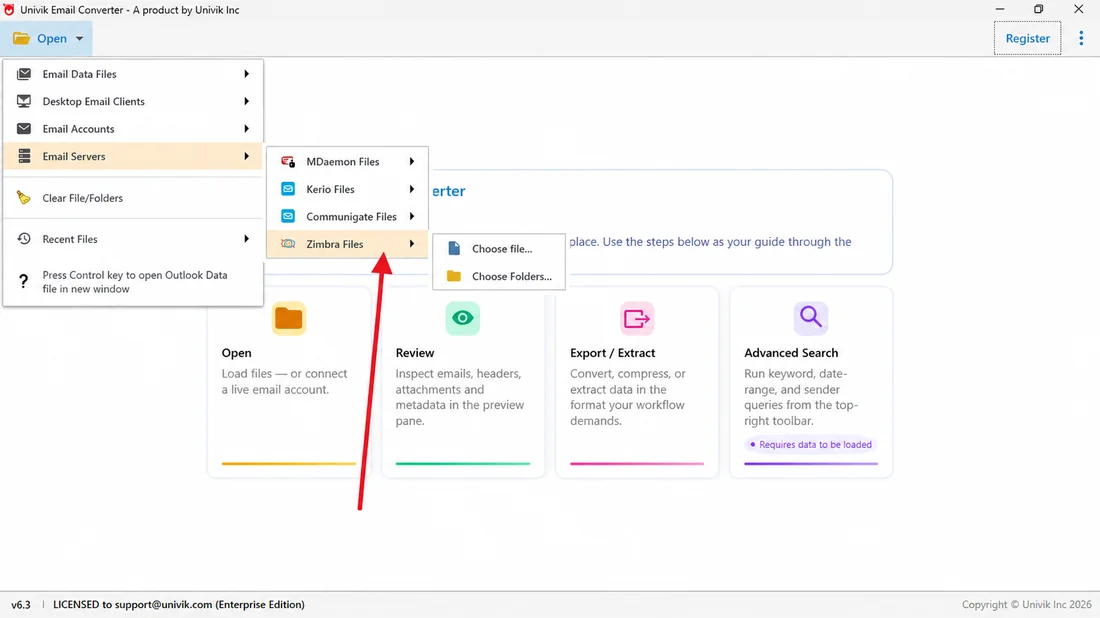Restore down the application window
This screenshot has width=1100, height=618.
(1038, 9)
